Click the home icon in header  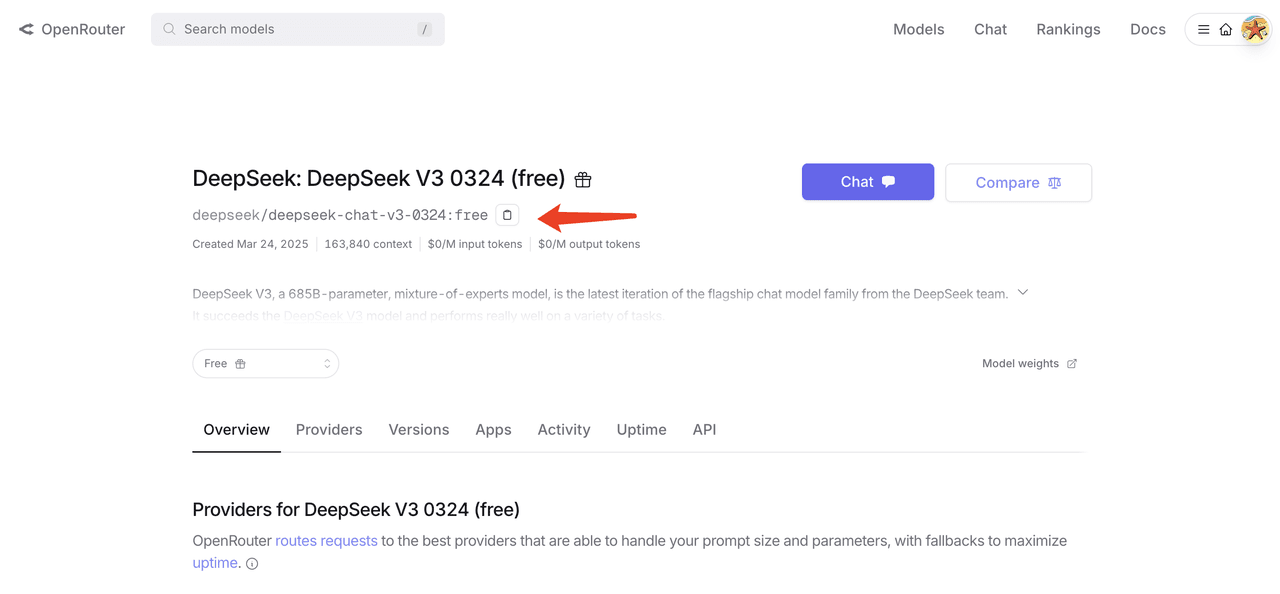click(1225, 29)
